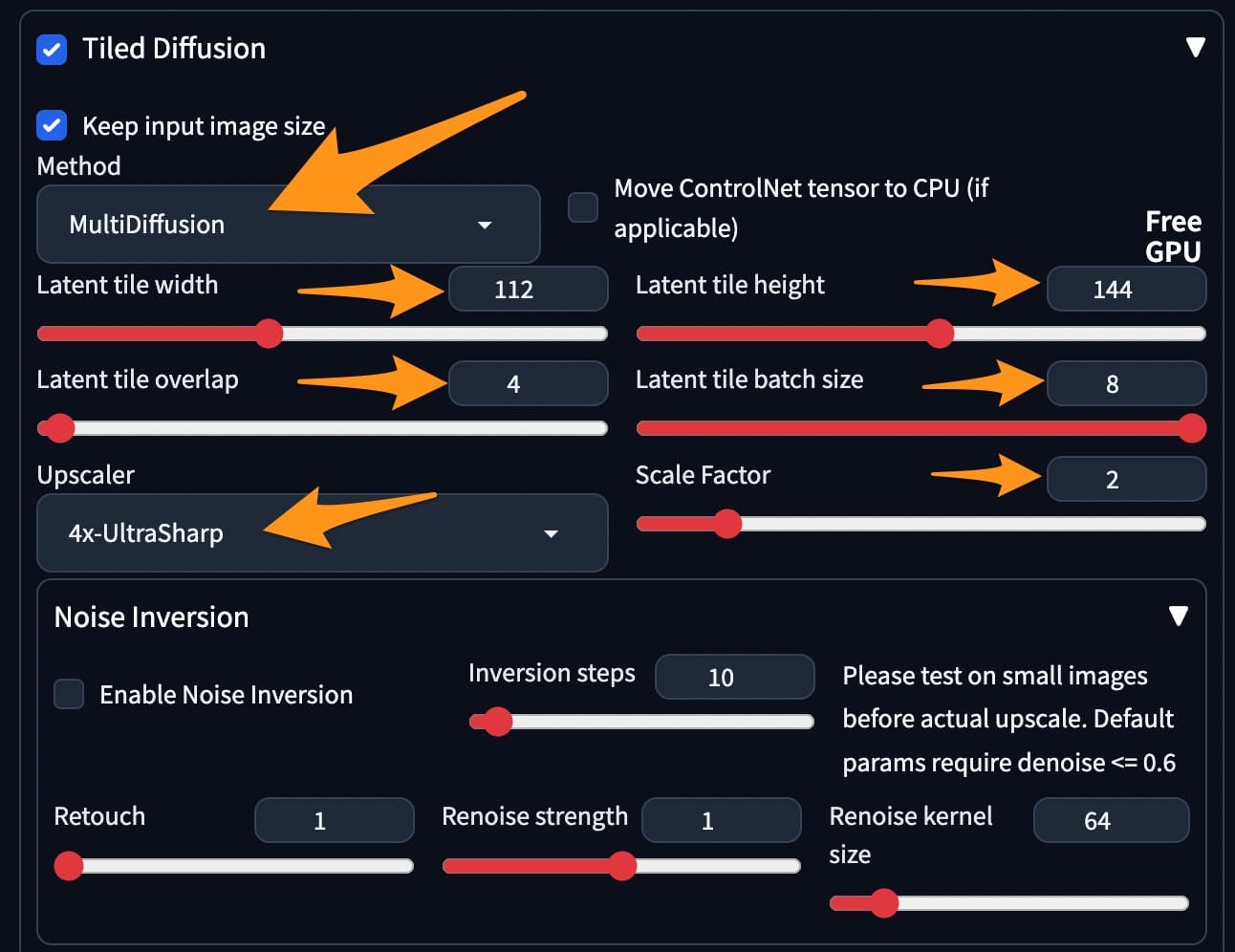Click the Renoise kernel size field

coord(1111,820)
